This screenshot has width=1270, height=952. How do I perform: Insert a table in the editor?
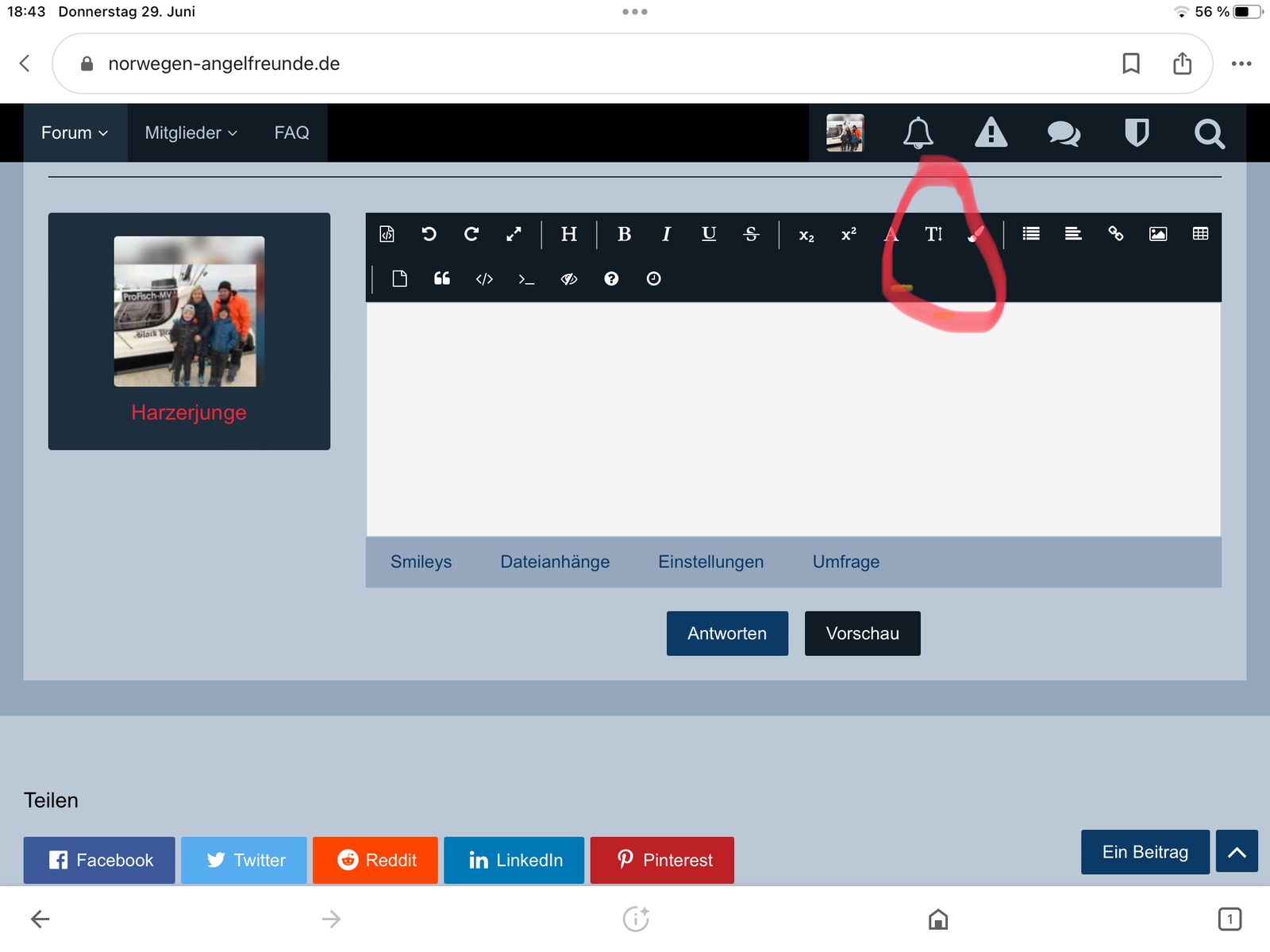(x=1200, y=234)
